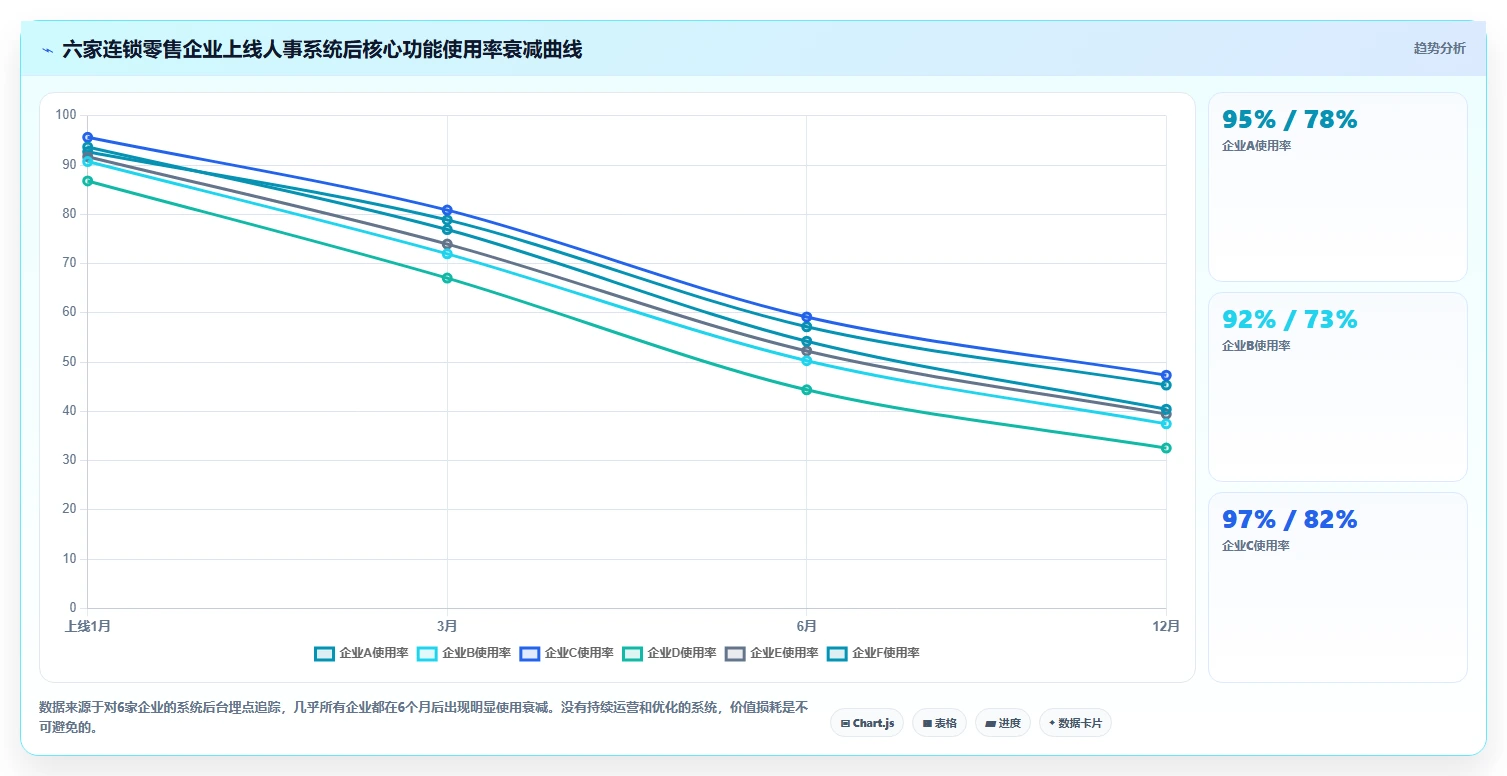Hide the 企业C使用率 series via legend
Image resolution: width=1507 pixels, height=776 pixels.
pyautogui.click(x=567, y=653)
